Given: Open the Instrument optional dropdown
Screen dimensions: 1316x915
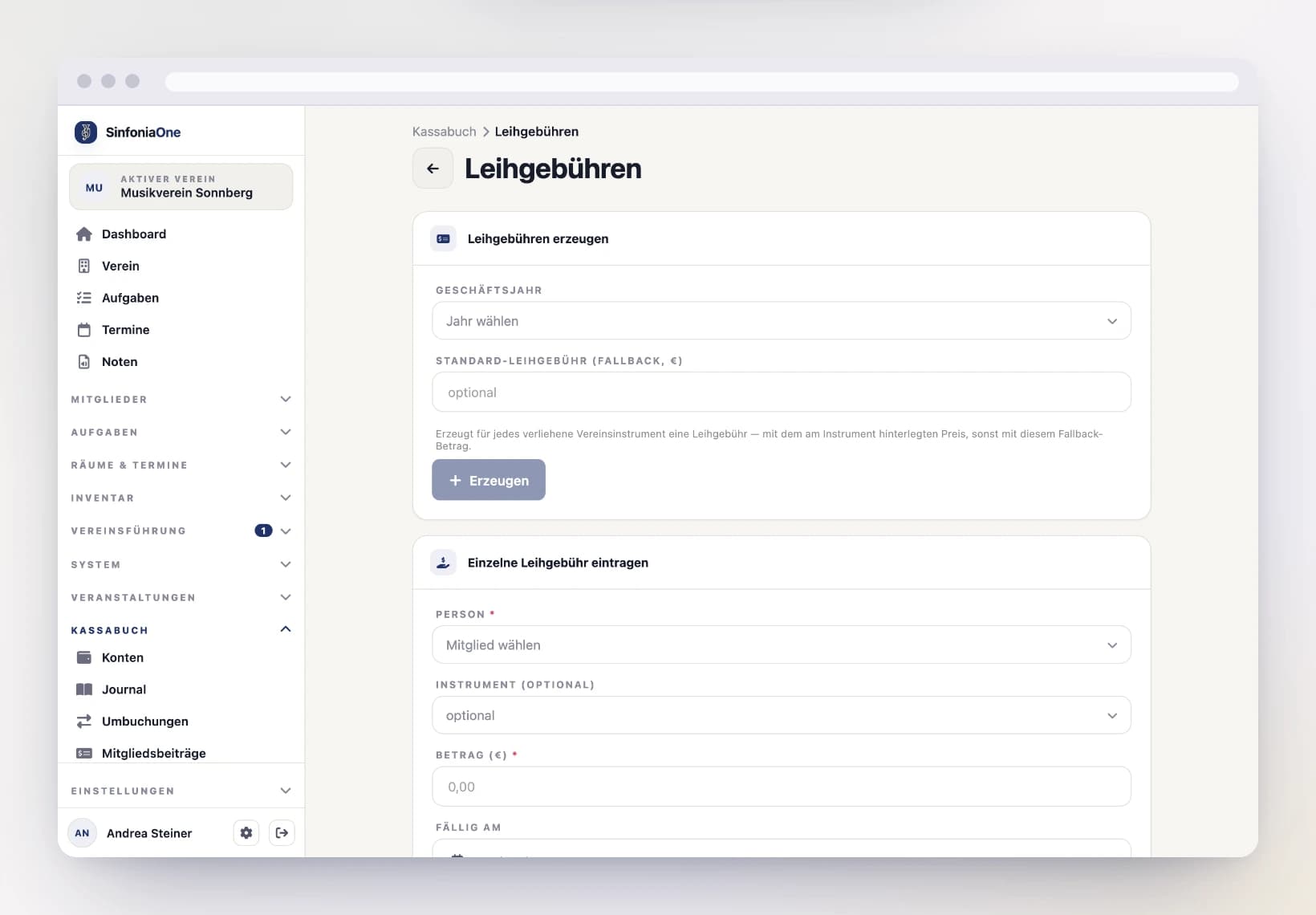Looking at the screenshot, I should [782, 715].
